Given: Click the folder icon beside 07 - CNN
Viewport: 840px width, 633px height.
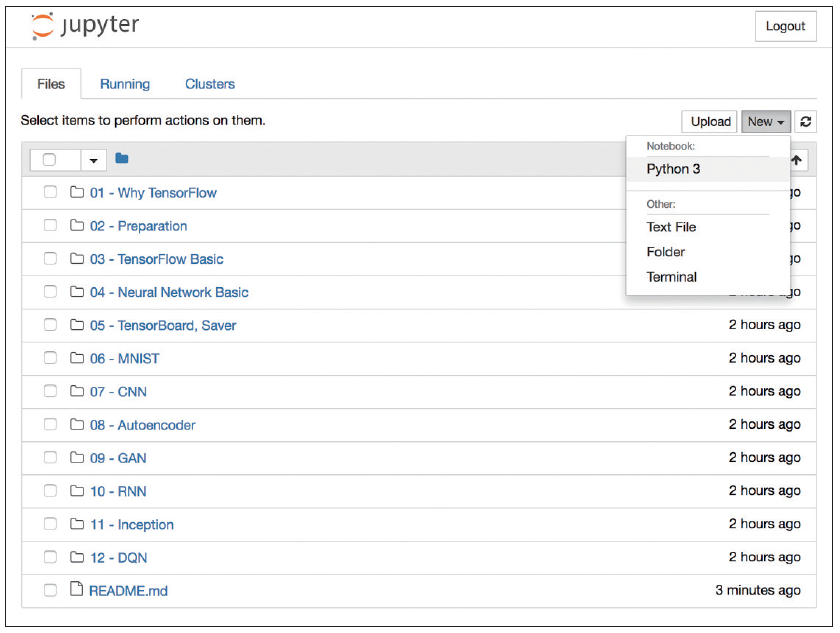Looking at the screenshot, I should [x=77, y=391].
